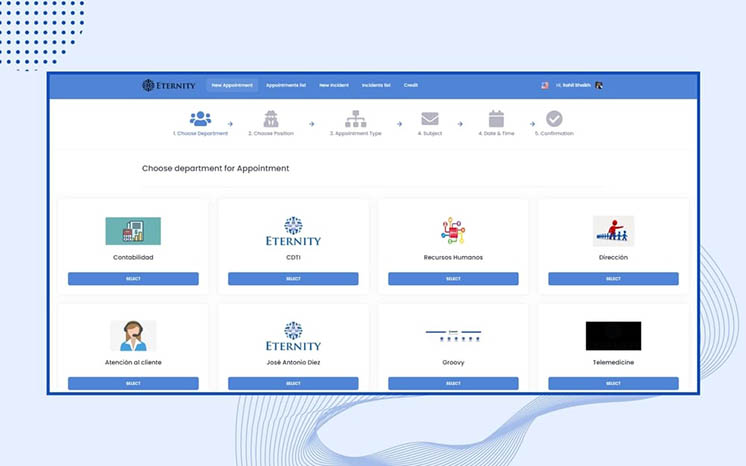Open the language flag selector

coord(545,85)
